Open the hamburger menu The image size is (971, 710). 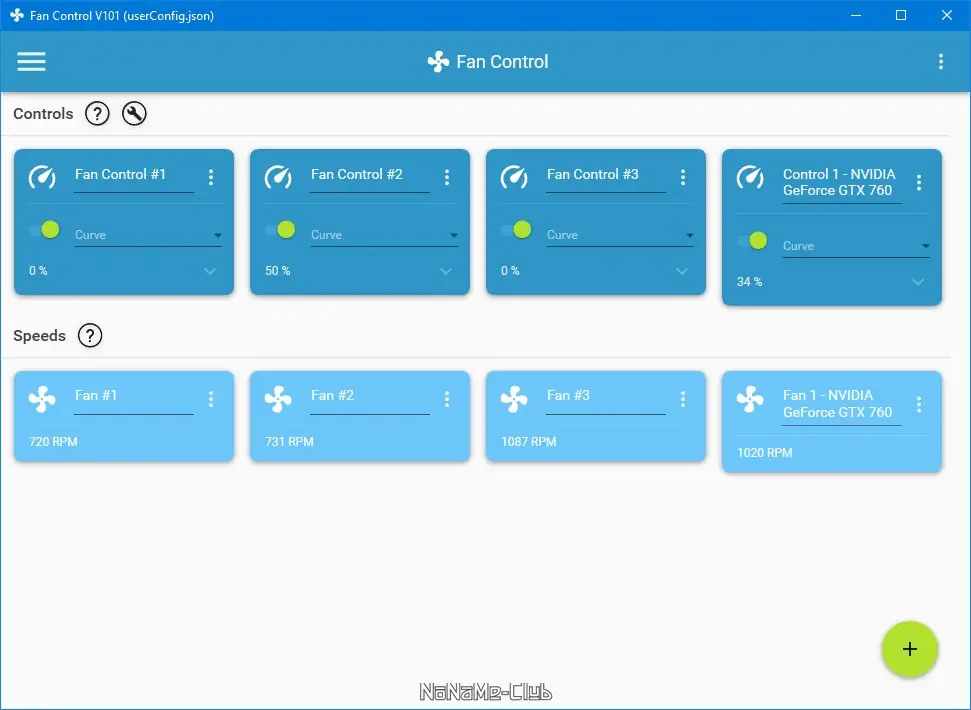pyautogui.click(x=31, y=61)
